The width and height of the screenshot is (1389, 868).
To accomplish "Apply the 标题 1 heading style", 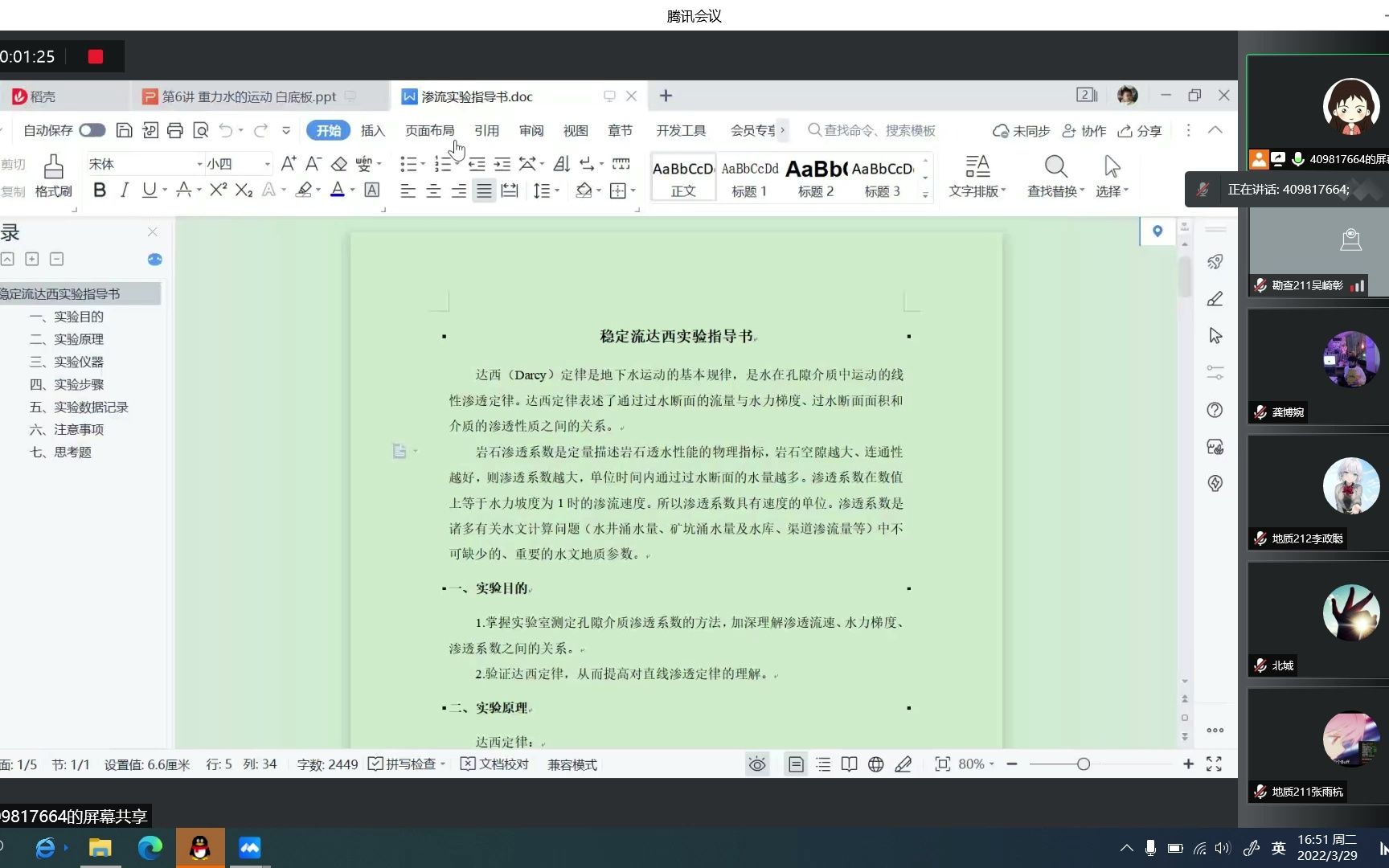I will click(x=749, y=178).
